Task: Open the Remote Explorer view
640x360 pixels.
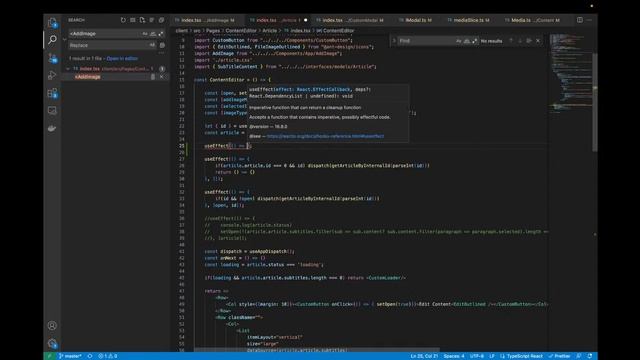Action: 52,111
